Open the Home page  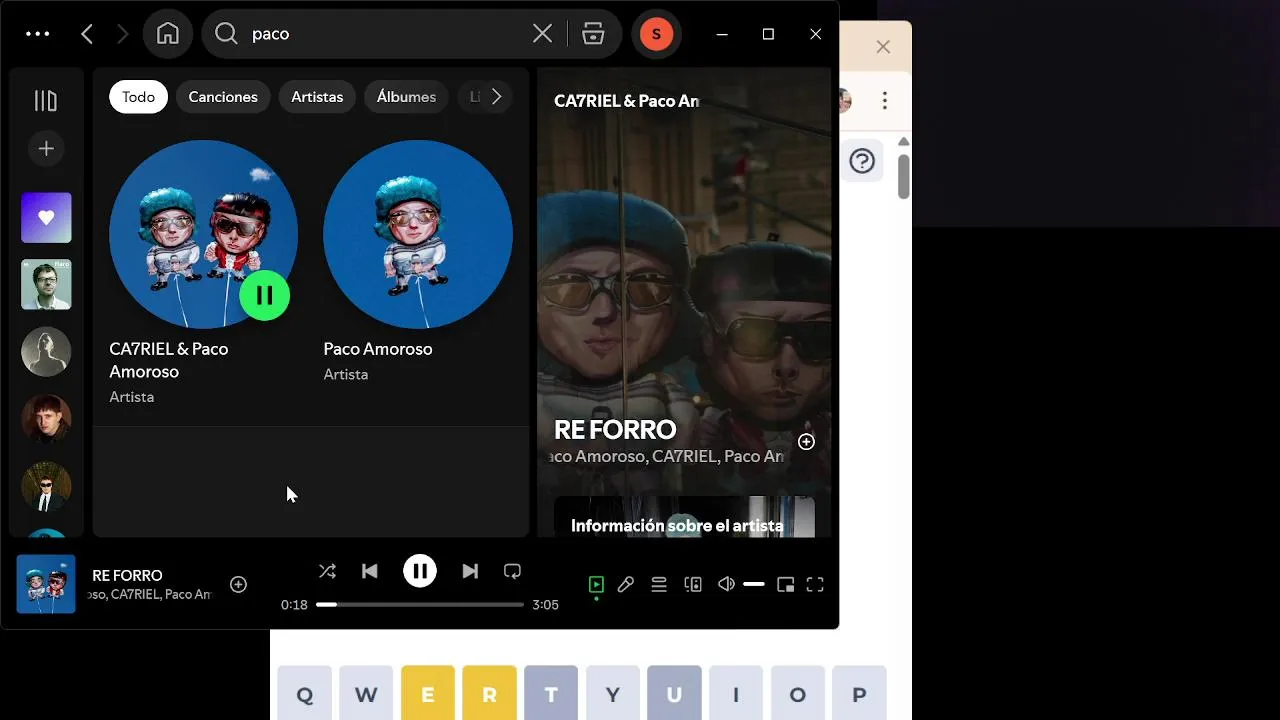(168, 34)
